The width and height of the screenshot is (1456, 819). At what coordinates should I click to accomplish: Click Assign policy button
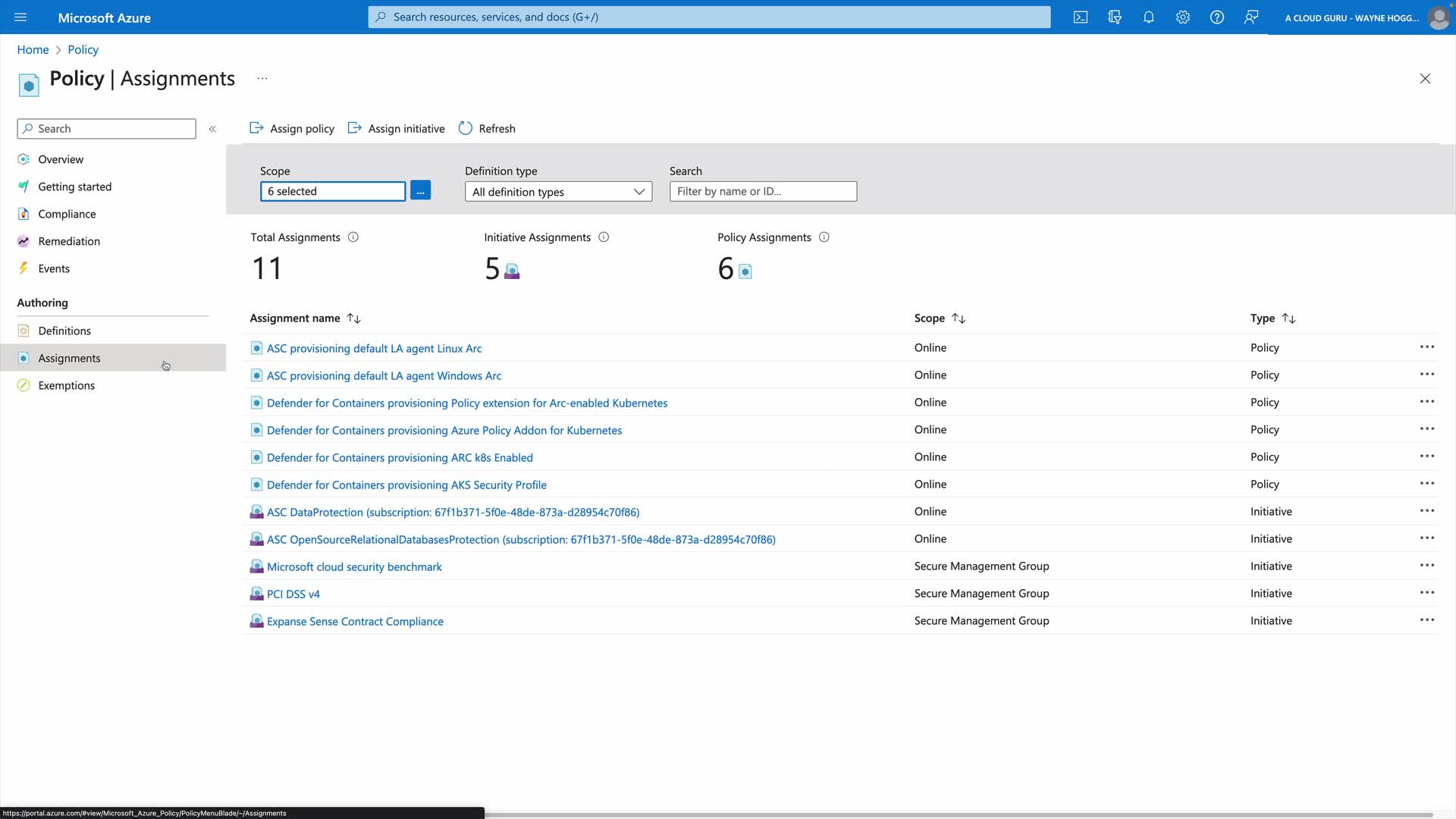[x=292, y=129]
